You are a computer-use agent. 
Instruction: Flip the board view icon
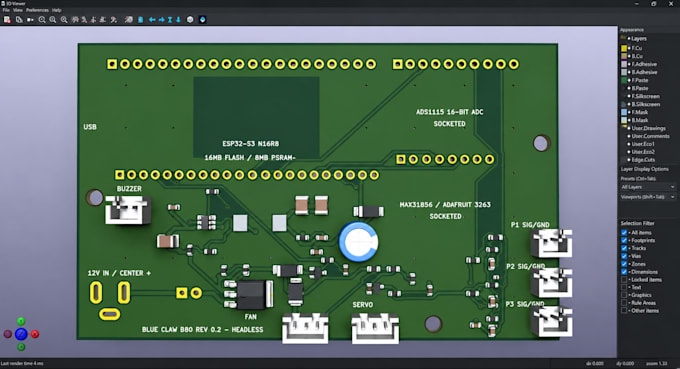(x=140, y=20)
